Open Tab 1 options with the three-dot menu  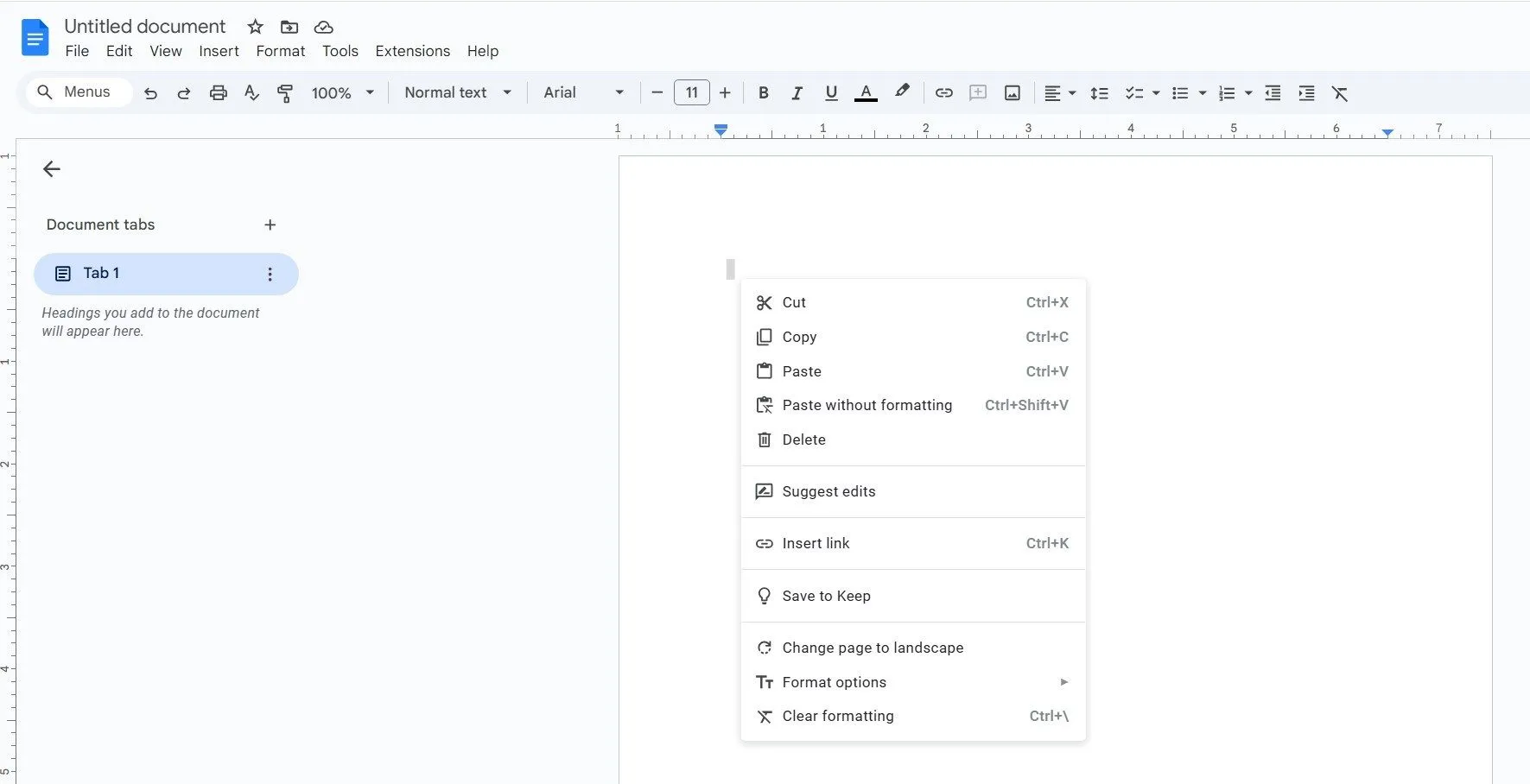tap(270, 273)
